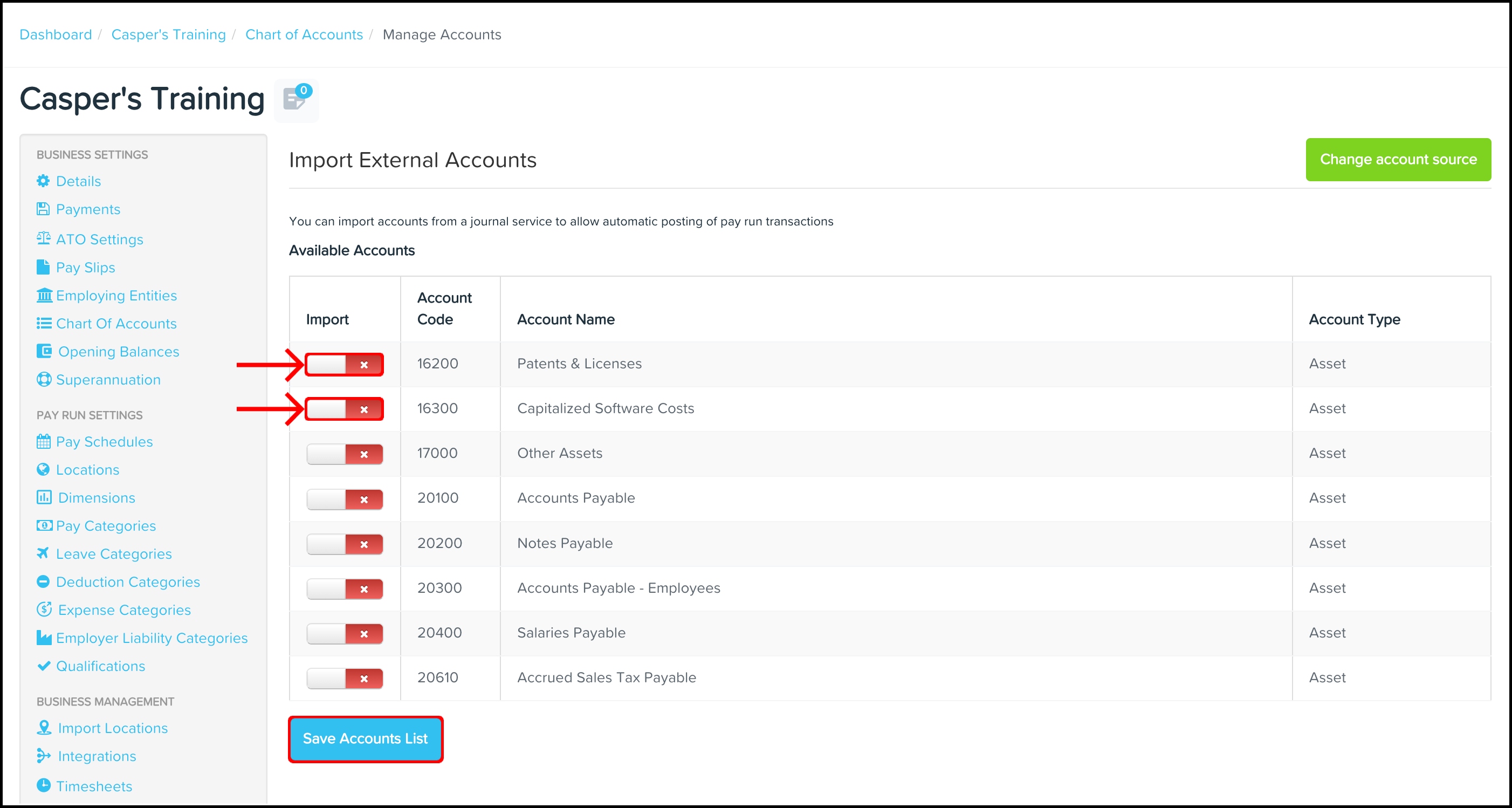Click the Timesheets clock icon

point(44,786)
